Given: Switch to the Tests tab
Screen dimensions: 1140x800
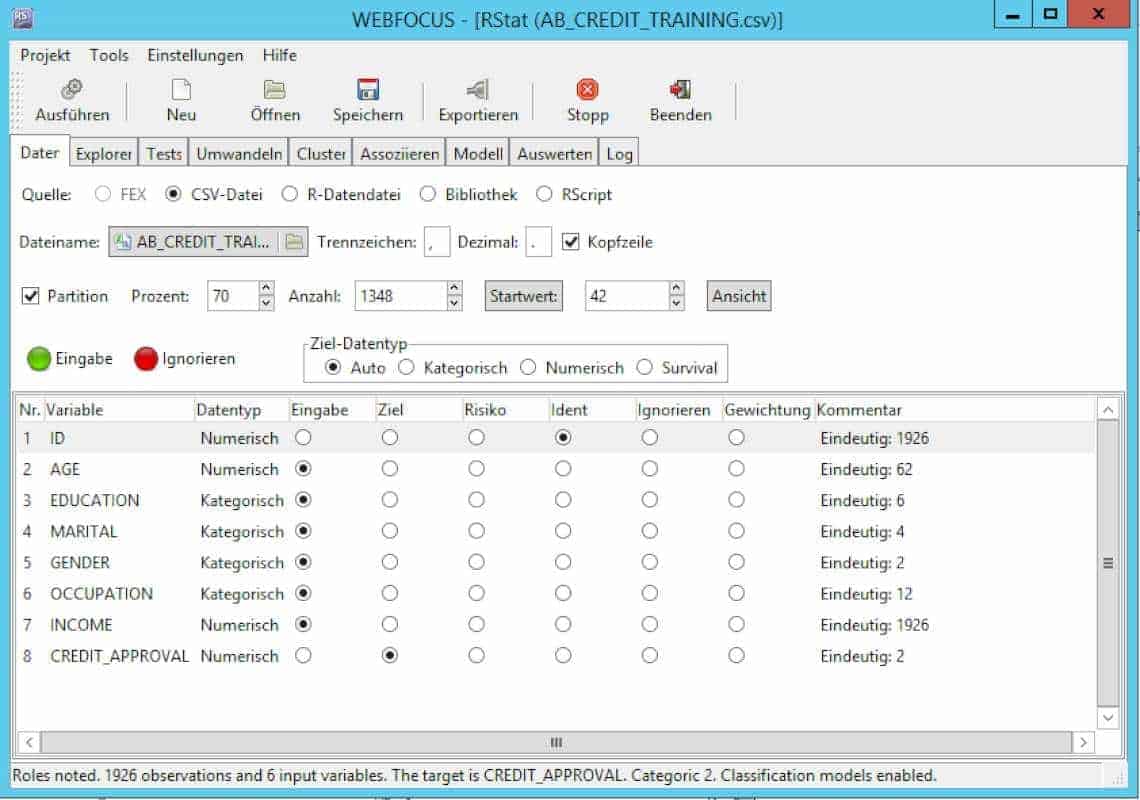Looking at the screenshot, I should (x=164, y=154).
